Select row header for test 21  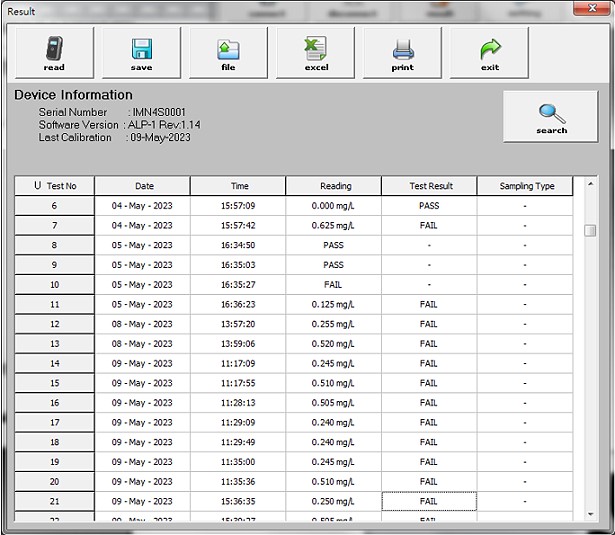55,501
